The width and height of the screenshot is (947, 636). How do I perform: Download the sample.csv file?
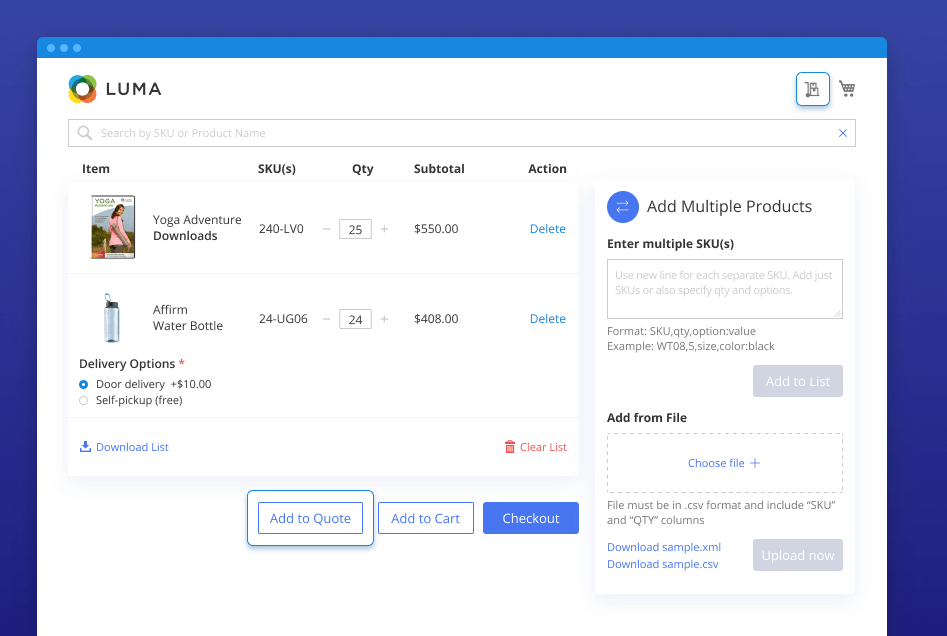pyautogui.click(x=662, y=564)
